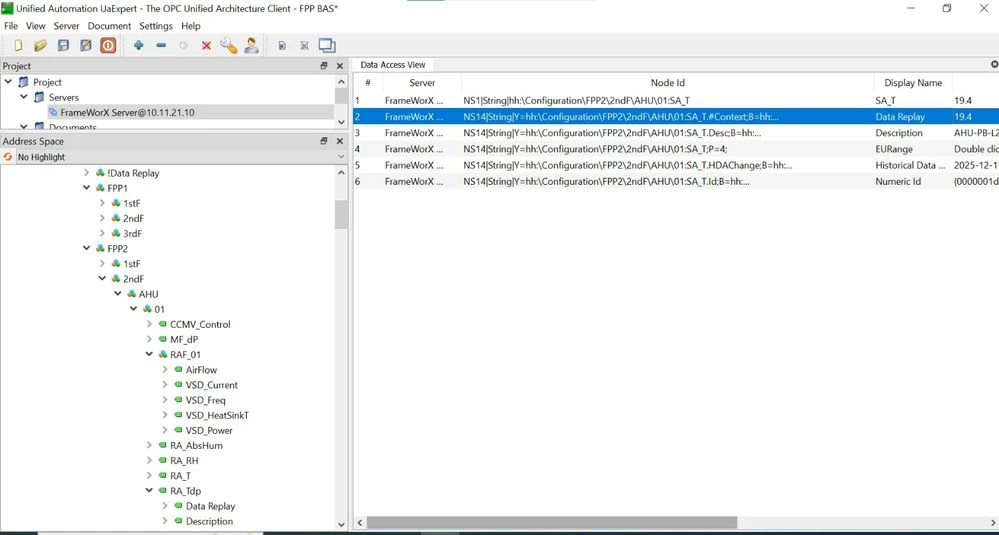Close the Address Space panel
Screen dimensions: 999x535
340,141
